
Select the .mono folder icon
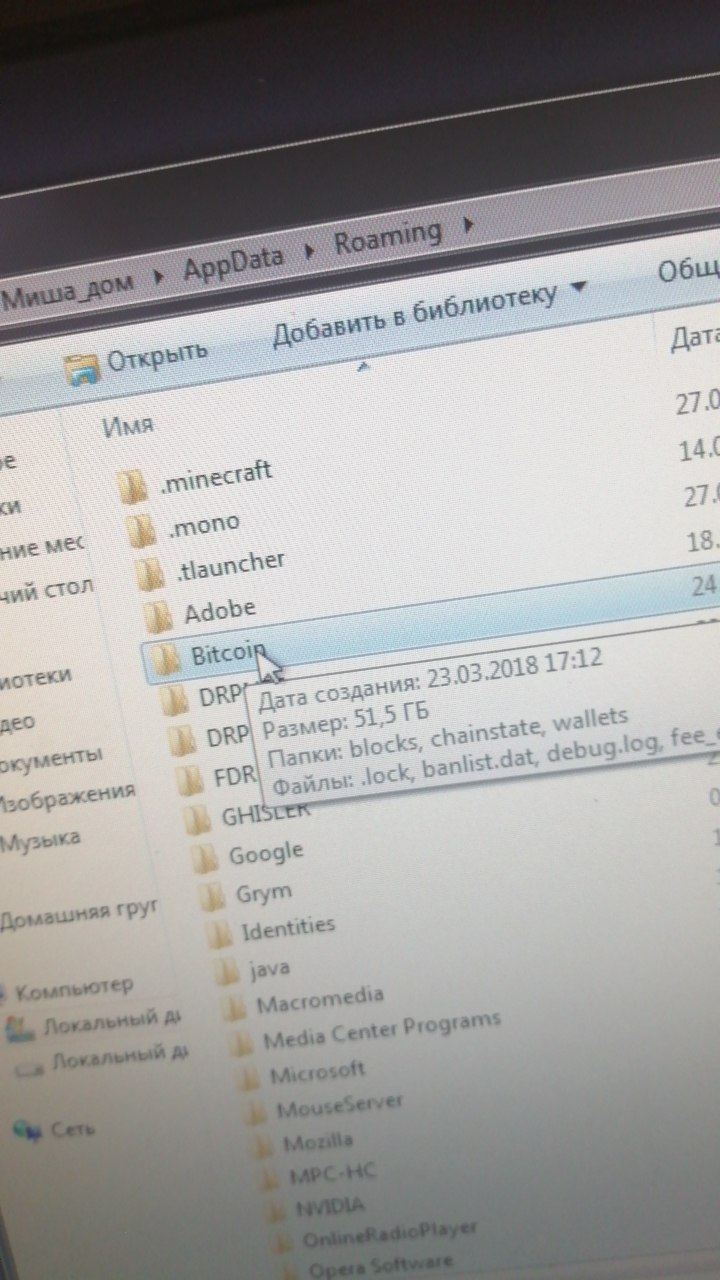tap(143, 530)
